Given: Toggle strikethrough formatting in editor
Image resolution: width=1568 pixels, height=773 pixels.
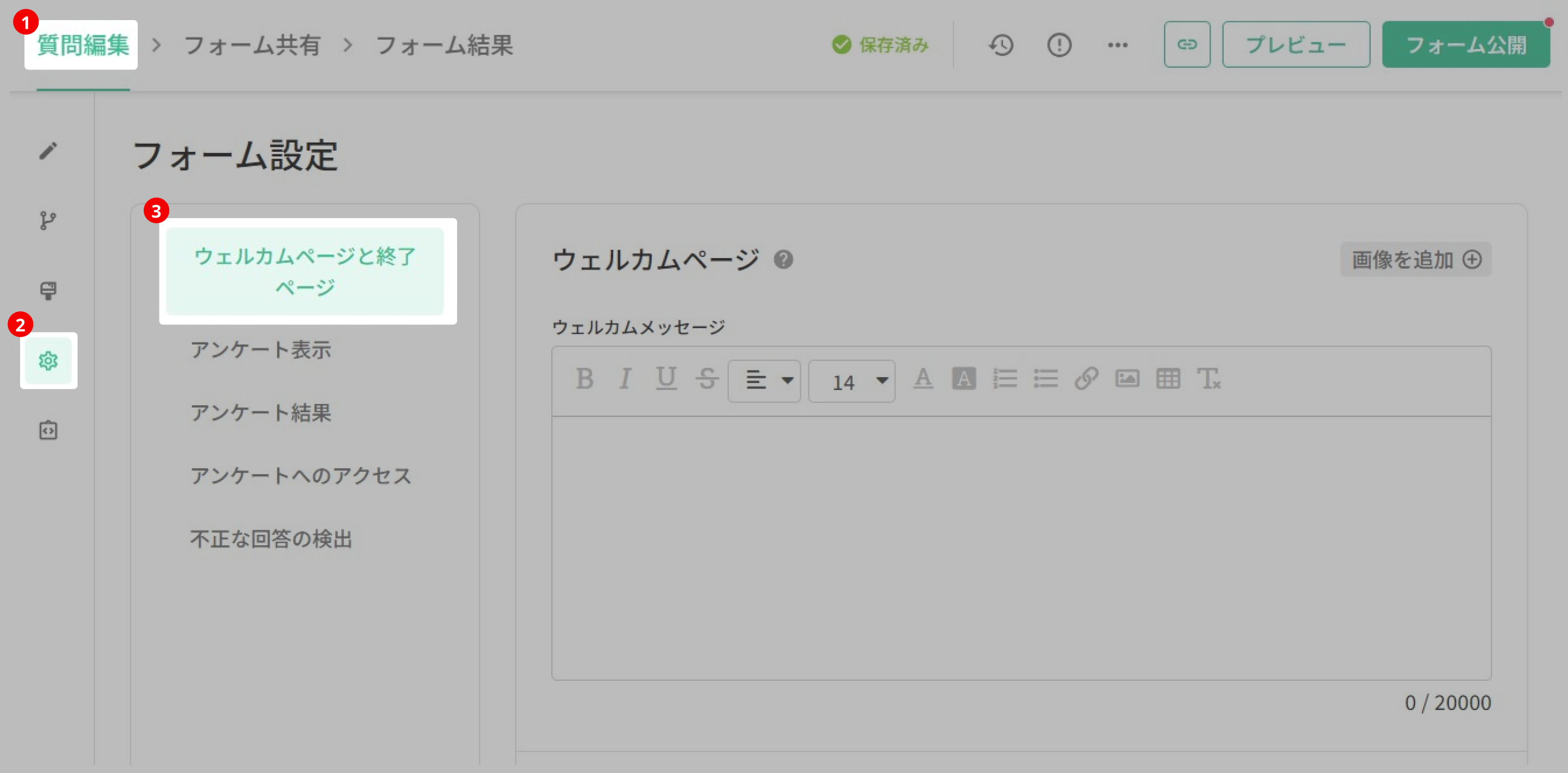Looking at the screenshot, I should (706, 379).
